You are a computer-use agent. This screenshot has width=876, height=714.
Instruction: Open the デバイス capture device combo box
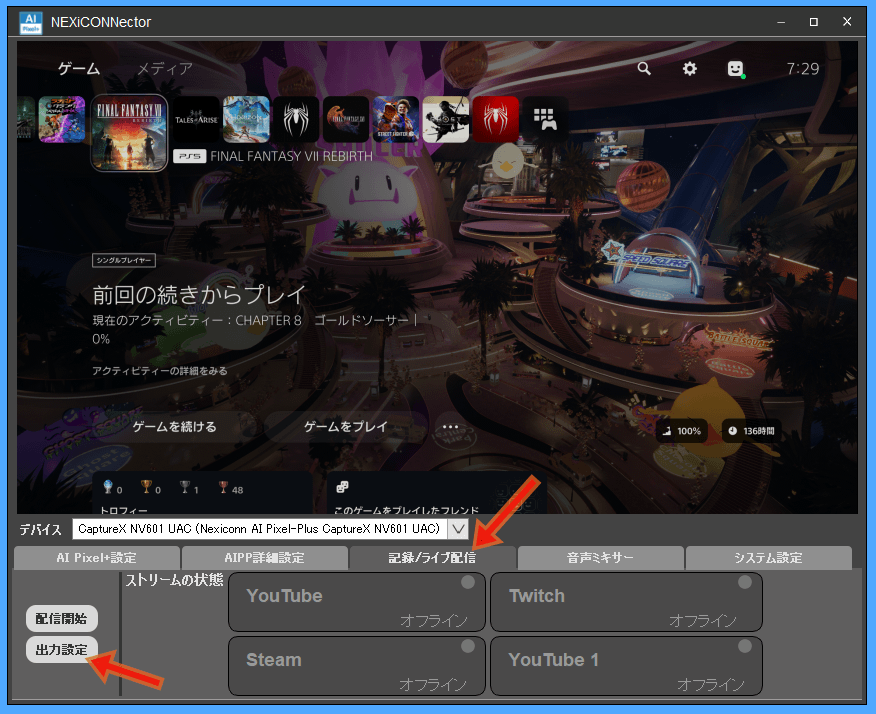(270, 529)
